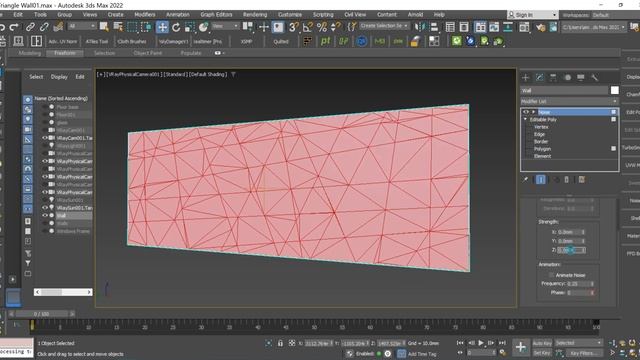
Task: Click the Unlink Selection icon
Action: (x=44, y=27)
